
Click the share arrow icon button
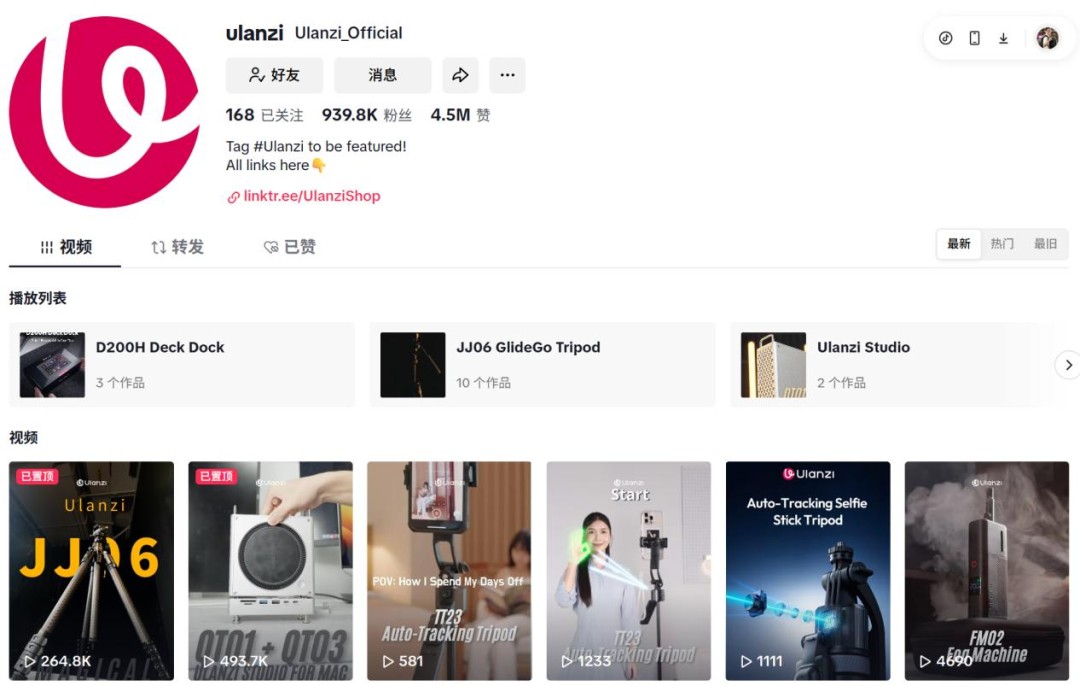(x=460, y=75)
